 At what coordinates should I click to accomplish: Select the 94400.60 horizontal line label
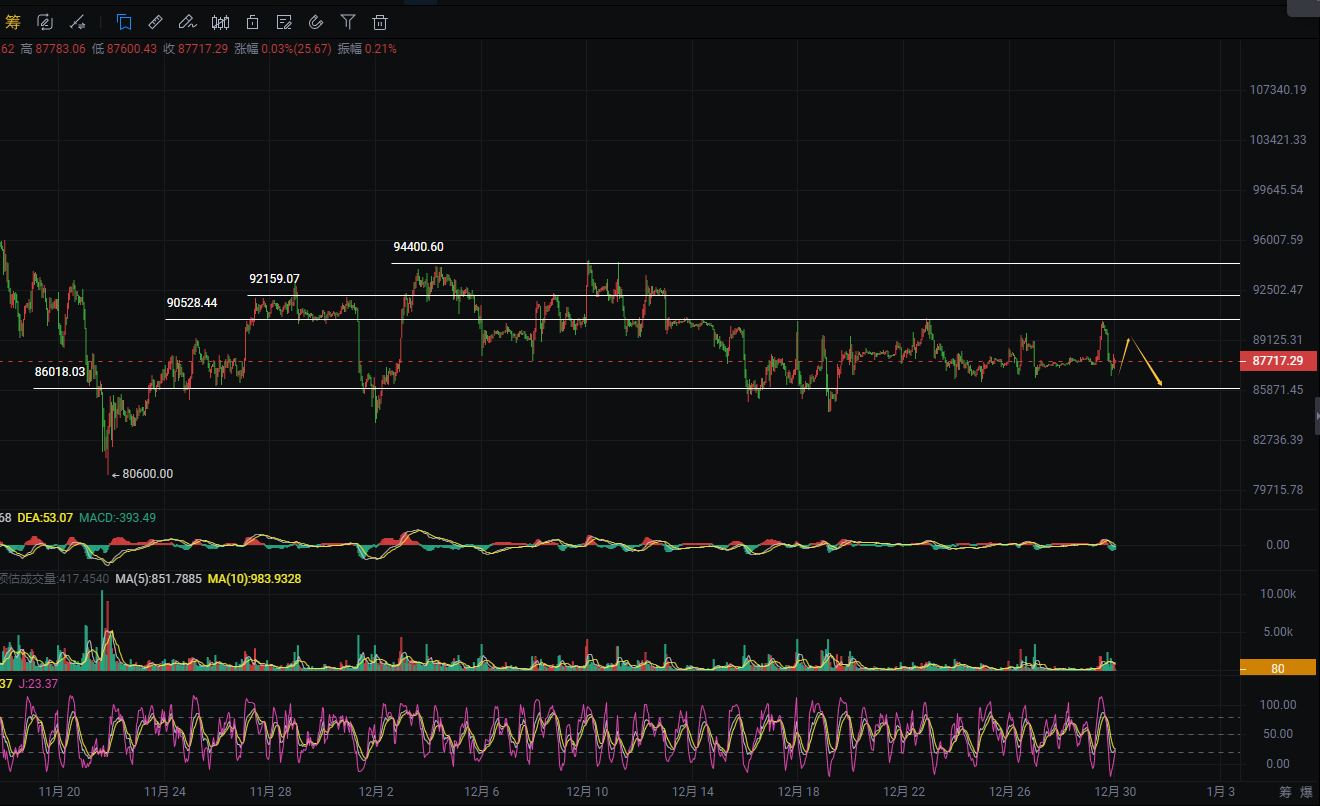coord(418,247)
